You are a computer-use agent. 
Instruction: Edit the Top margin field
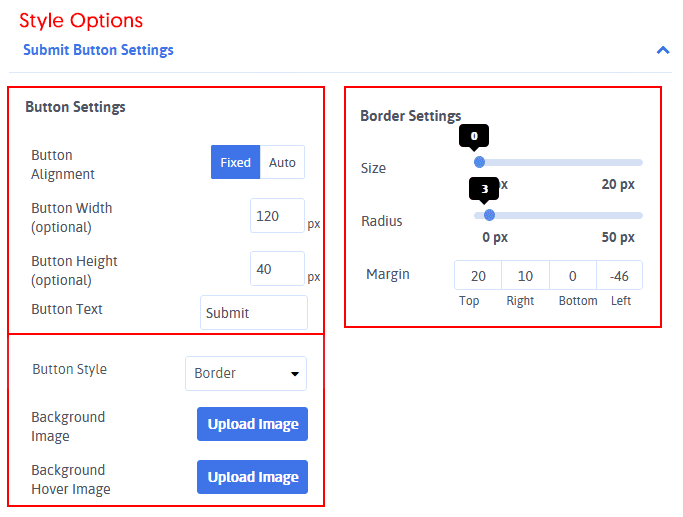point(478,276)
